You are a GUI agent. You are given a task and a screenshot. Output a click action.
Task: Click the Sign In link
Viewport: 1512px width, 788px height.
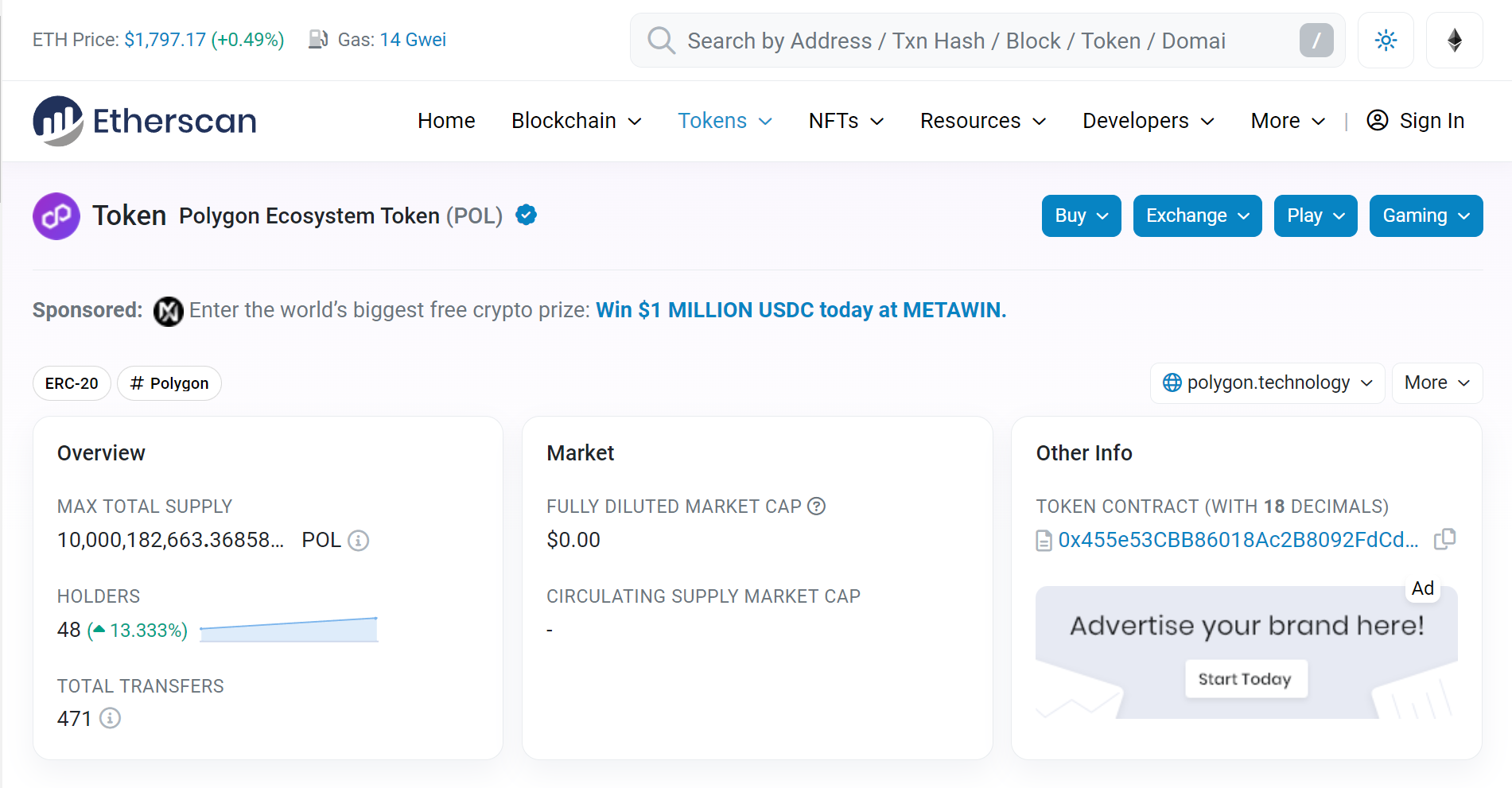(x=1432, y=121)
